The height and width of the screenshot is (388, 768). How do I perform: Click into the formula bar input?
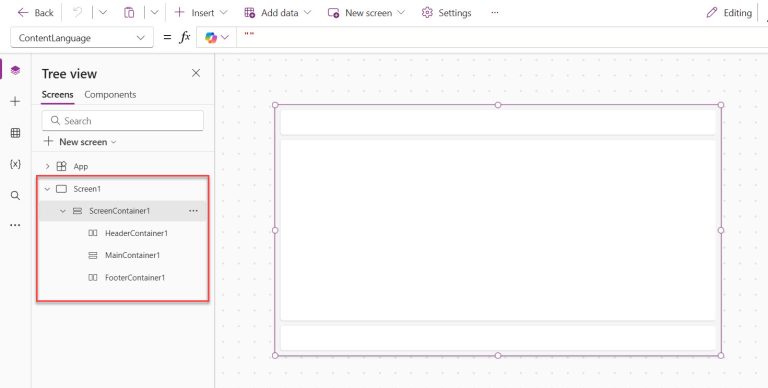click(502, 38)
